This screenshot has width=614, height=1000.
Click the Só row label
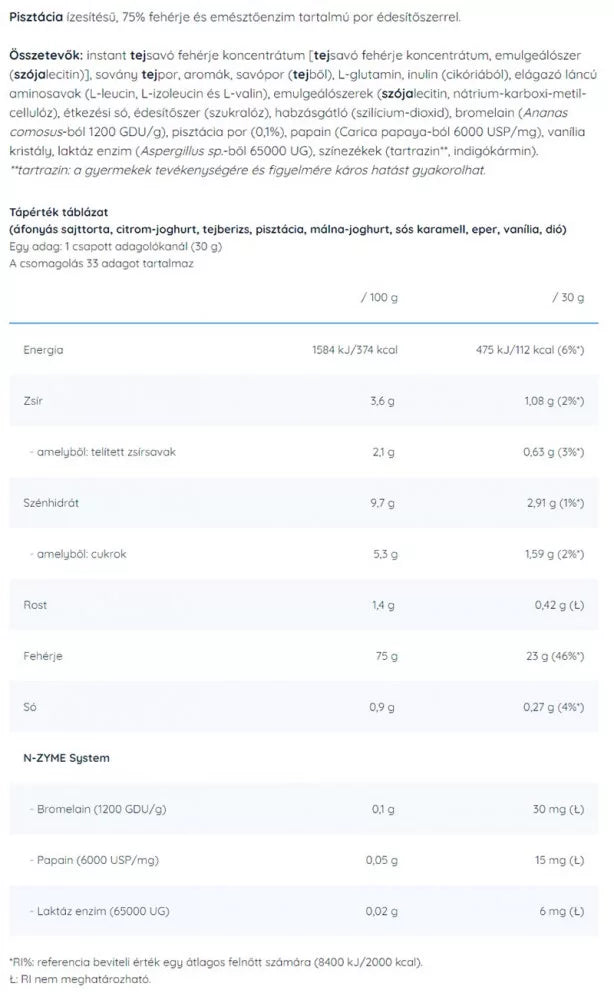click(29, 707)
